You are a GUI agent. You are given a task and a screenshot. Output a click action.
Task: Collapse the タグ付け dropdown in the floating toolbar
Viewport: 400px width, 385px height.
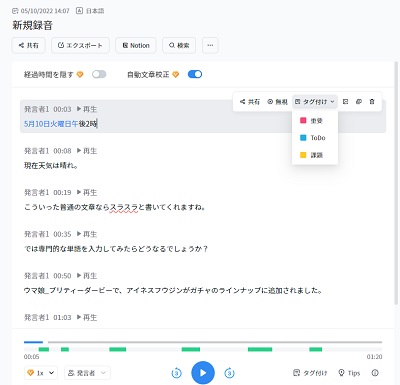315,102
